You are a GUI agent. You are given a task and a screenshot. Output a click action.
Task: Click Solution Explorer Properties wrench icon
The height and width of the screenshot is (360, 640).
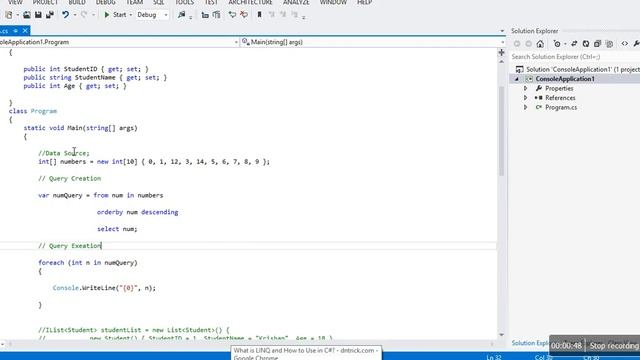point(636,44)
